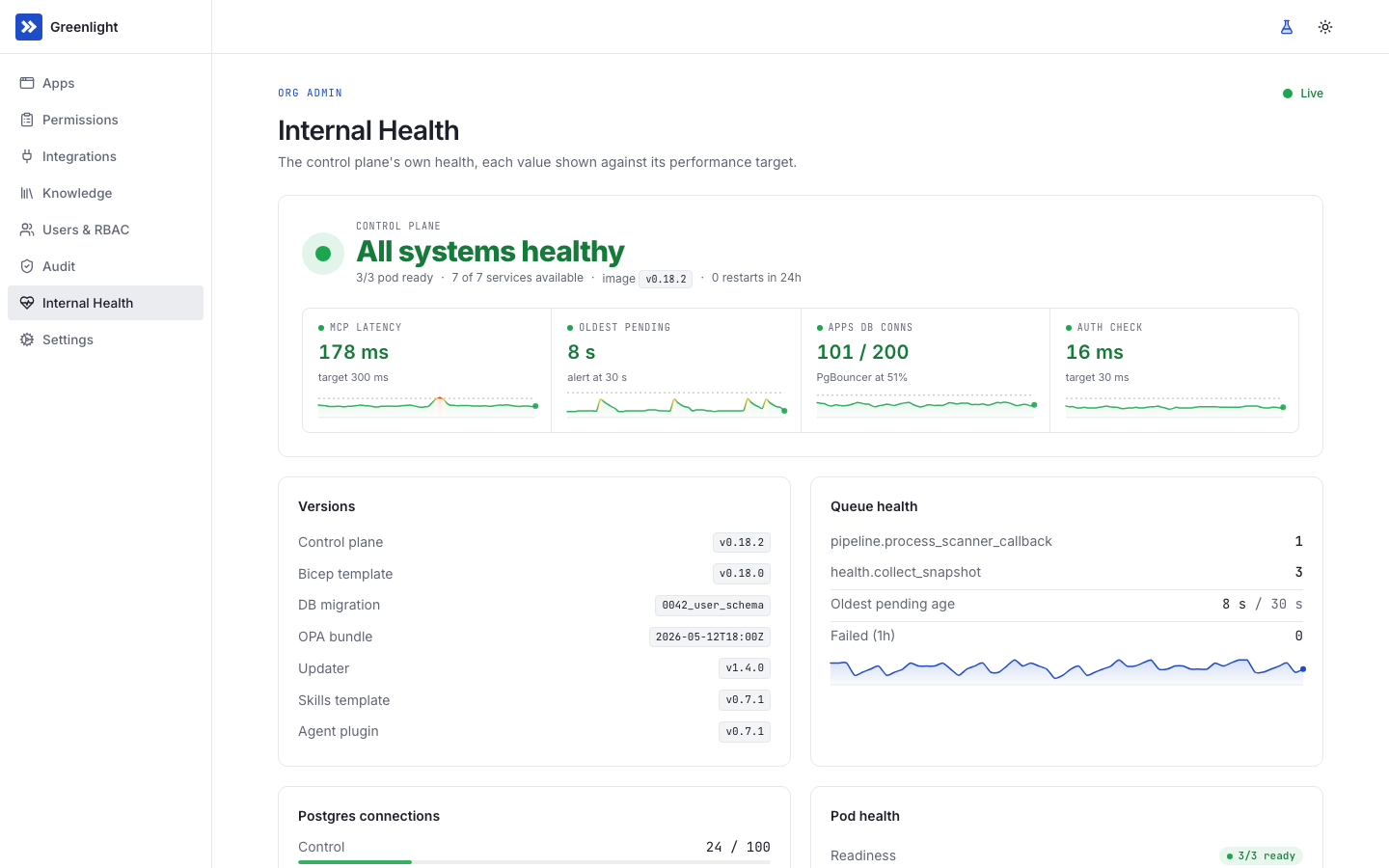The width and height of the screenshot is (1389, 868).
Task: Select Audit menu item
Action: [105, 266]
